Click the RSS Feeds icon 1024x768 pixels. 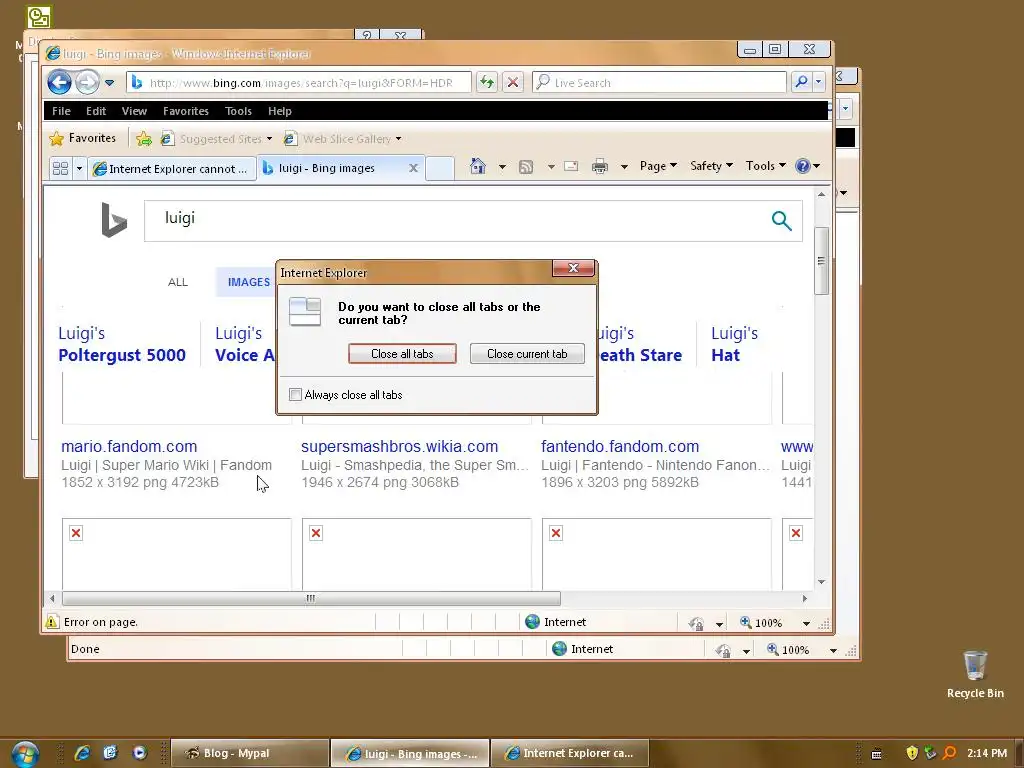click(x=526, y=167)
